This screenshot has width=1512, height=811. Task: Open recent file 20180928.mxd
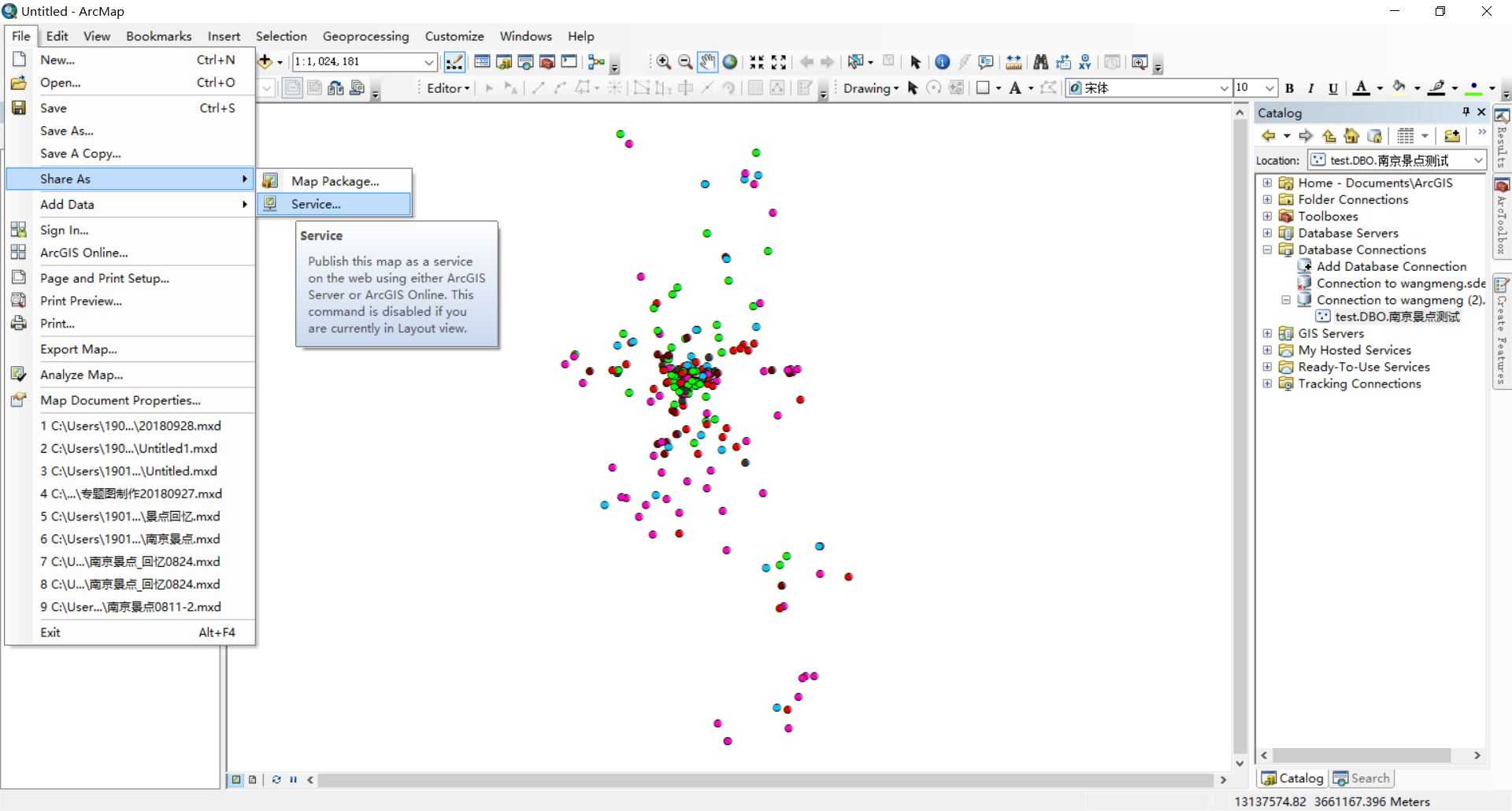pyautogui.click(x=130, y=425)
